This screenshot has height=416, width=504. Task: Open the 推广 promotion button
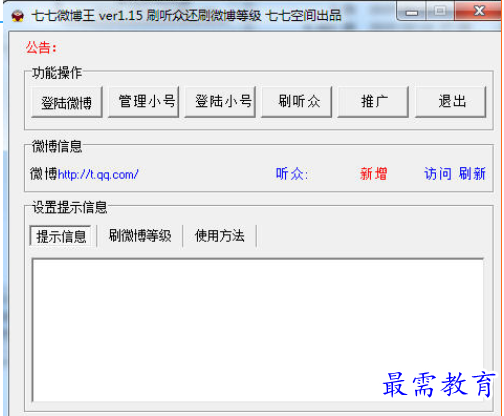pos(373,102)
